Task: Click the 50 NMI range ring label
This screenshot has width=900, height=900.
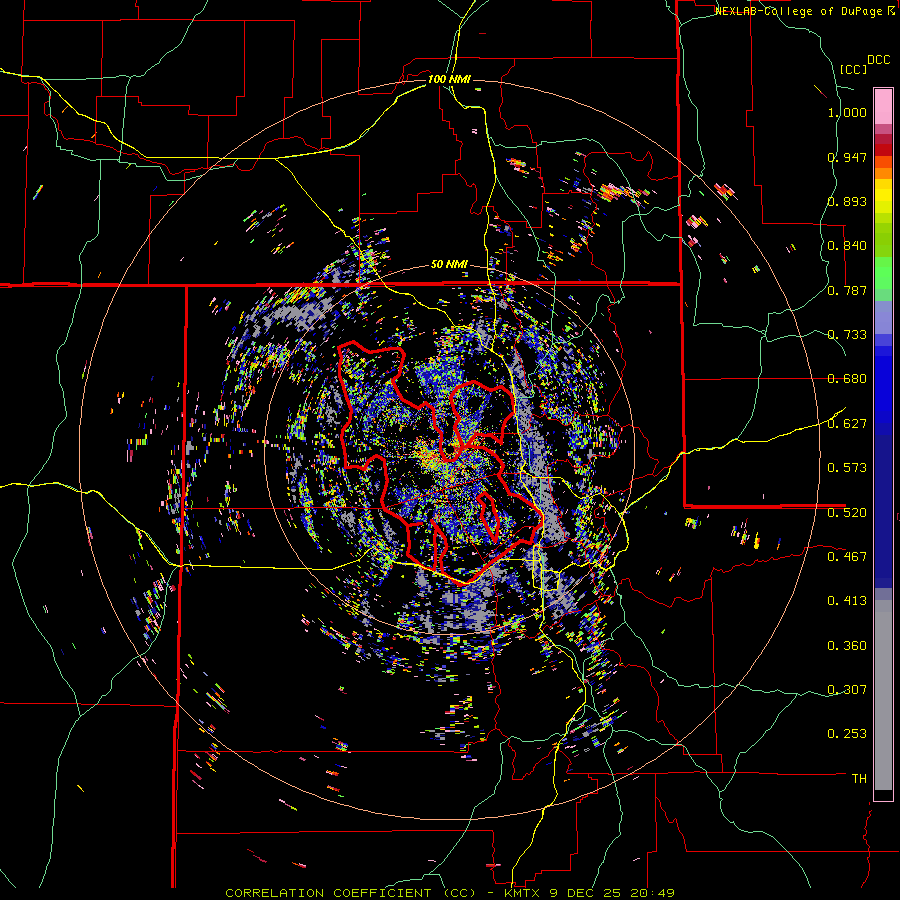Action: pos(449,265)
